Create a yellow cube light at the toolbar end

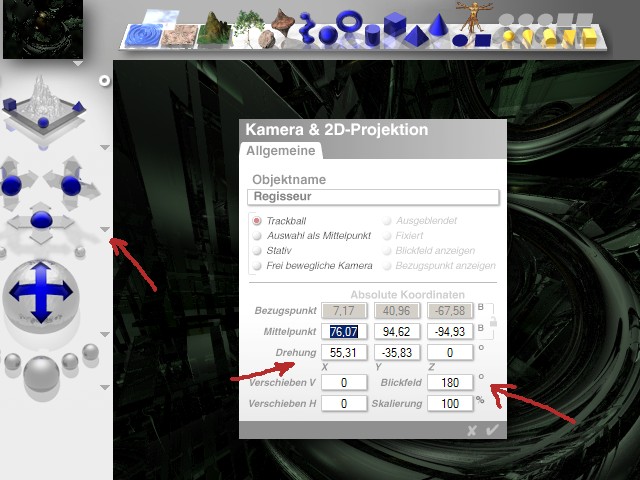589,38
